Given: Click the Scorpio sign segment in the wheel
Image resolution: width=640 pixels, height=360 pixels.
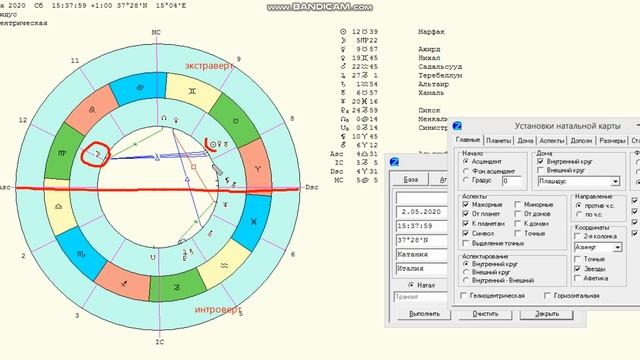Looking at the screenshot, I should (x=81, y=254).
